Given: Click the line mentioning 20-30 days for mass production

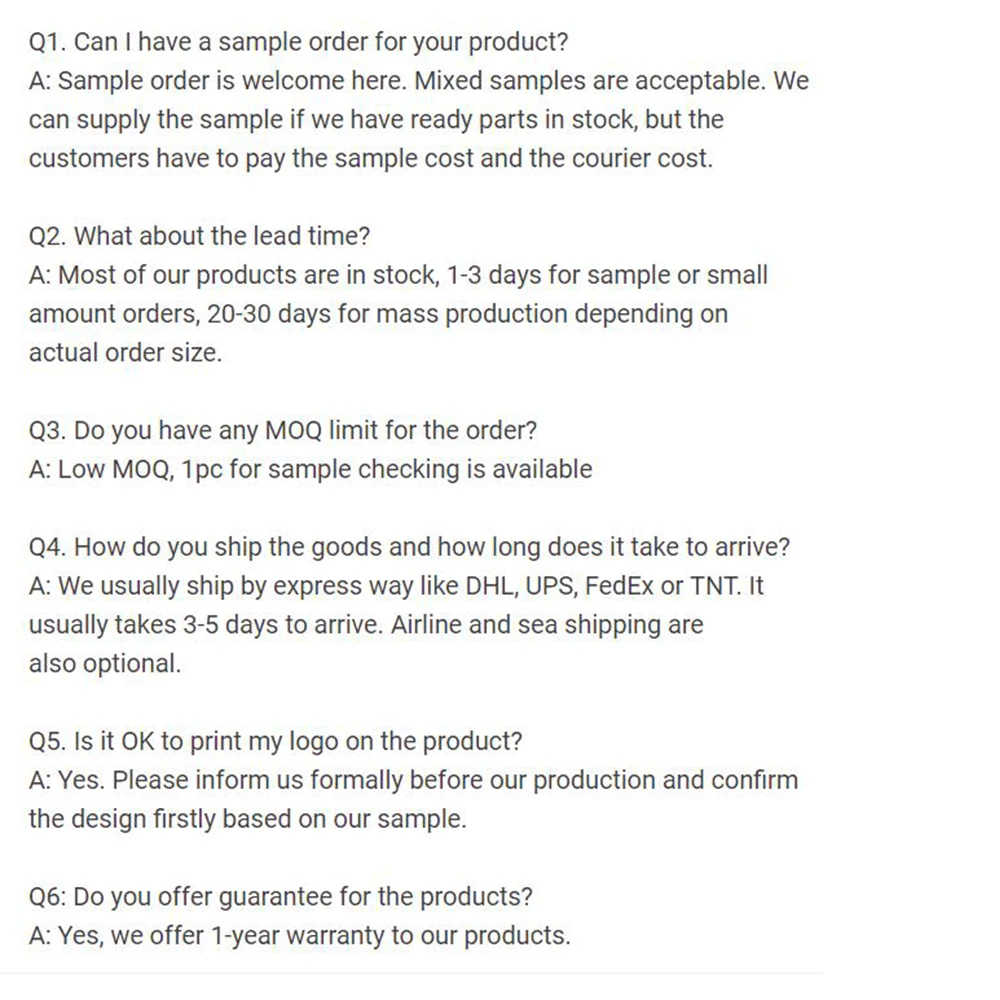Looking at the screenshot, I should [378, 314].
